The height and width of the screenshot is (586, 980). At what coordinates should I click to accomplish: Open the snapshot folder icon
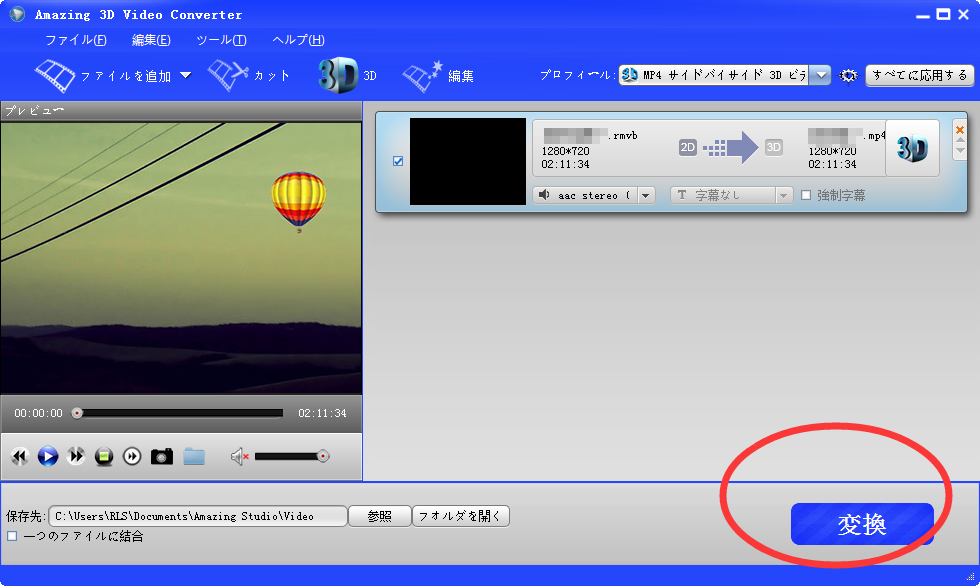[194, 457]
